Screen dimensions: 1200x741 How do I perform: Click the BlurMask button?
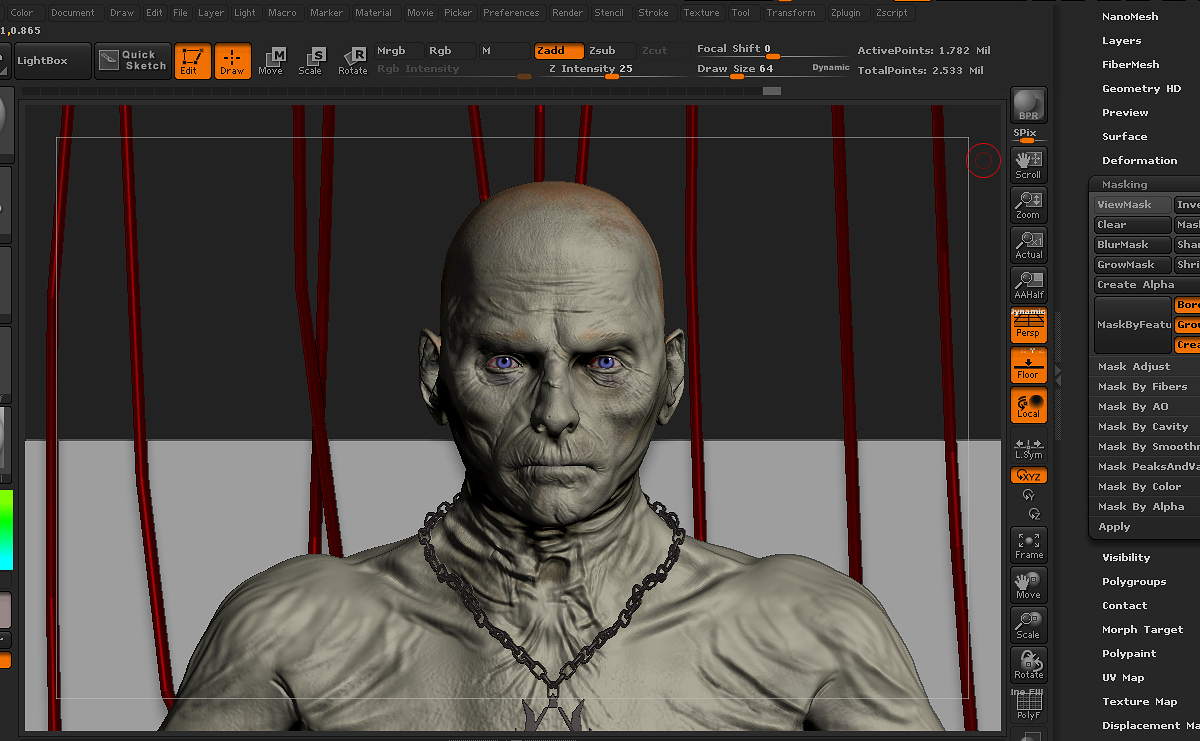coord(1132,245)
